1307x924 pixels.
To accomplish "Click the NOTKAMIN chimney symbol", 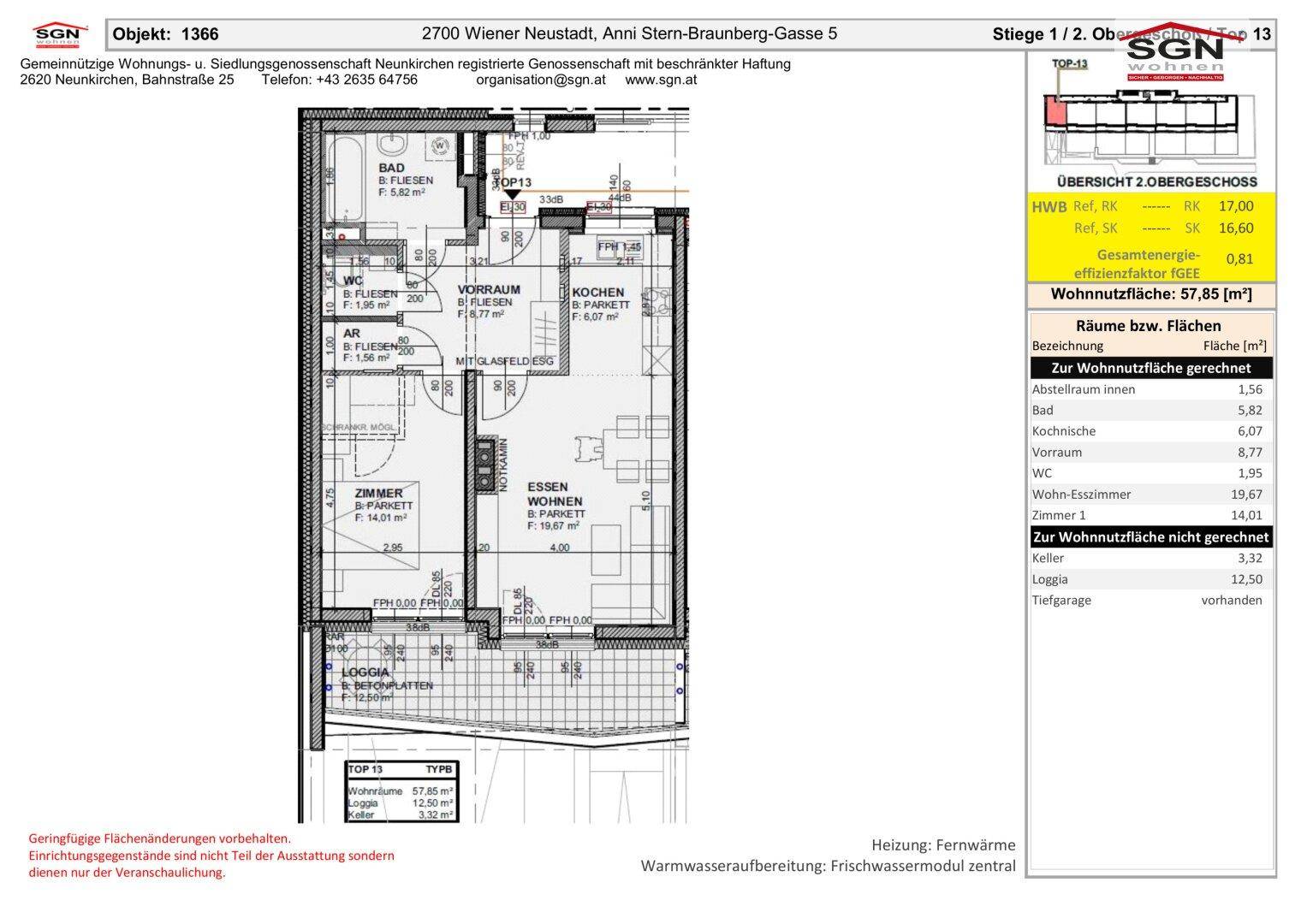I will tap(485, 465).
